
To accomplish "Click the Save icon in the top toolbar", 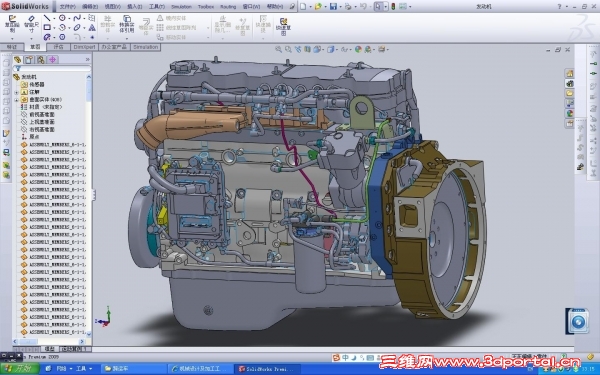I will coord(333,6).
